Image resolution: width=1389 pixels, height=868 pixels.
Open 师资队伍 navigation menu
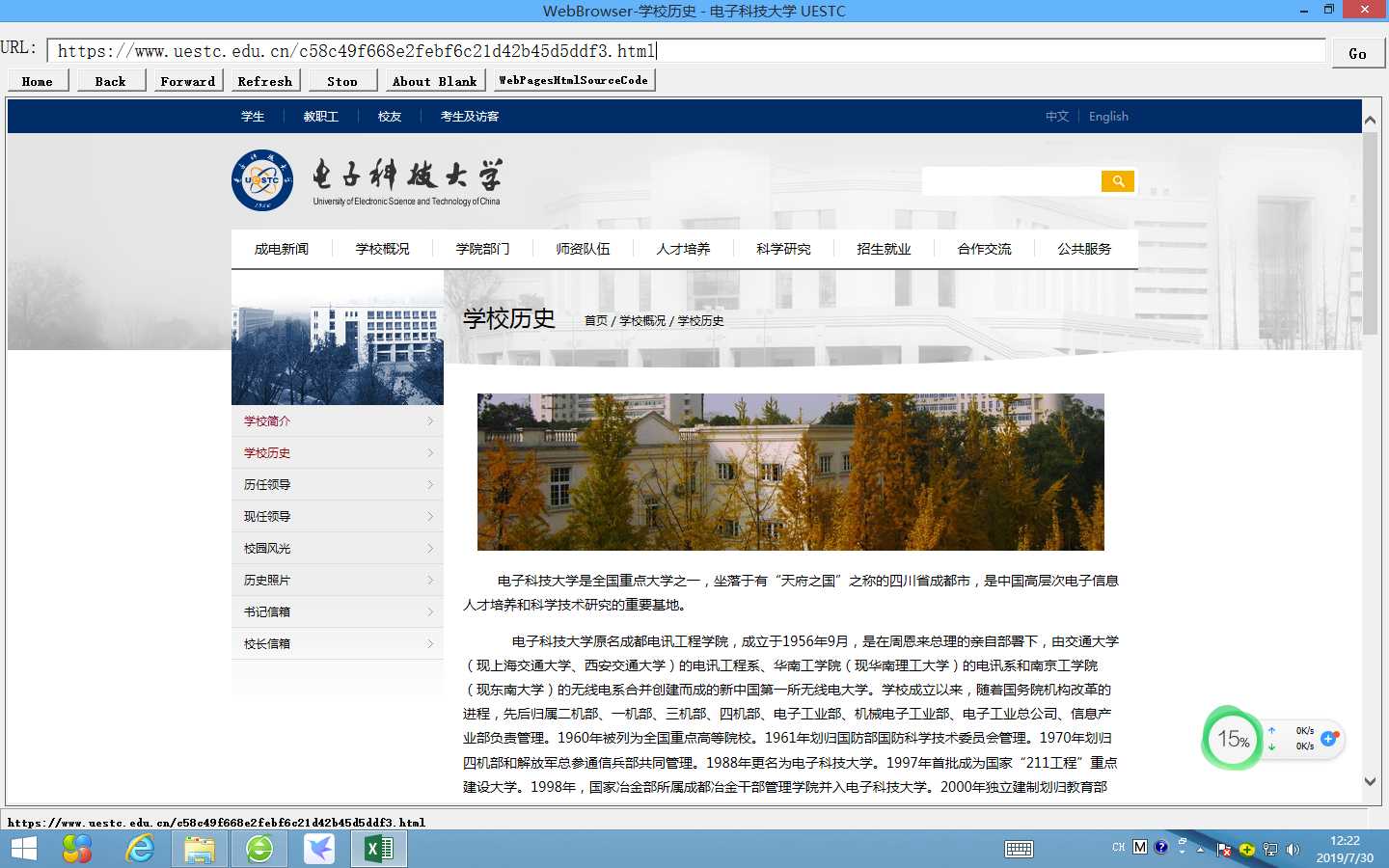tap(583, 249)
